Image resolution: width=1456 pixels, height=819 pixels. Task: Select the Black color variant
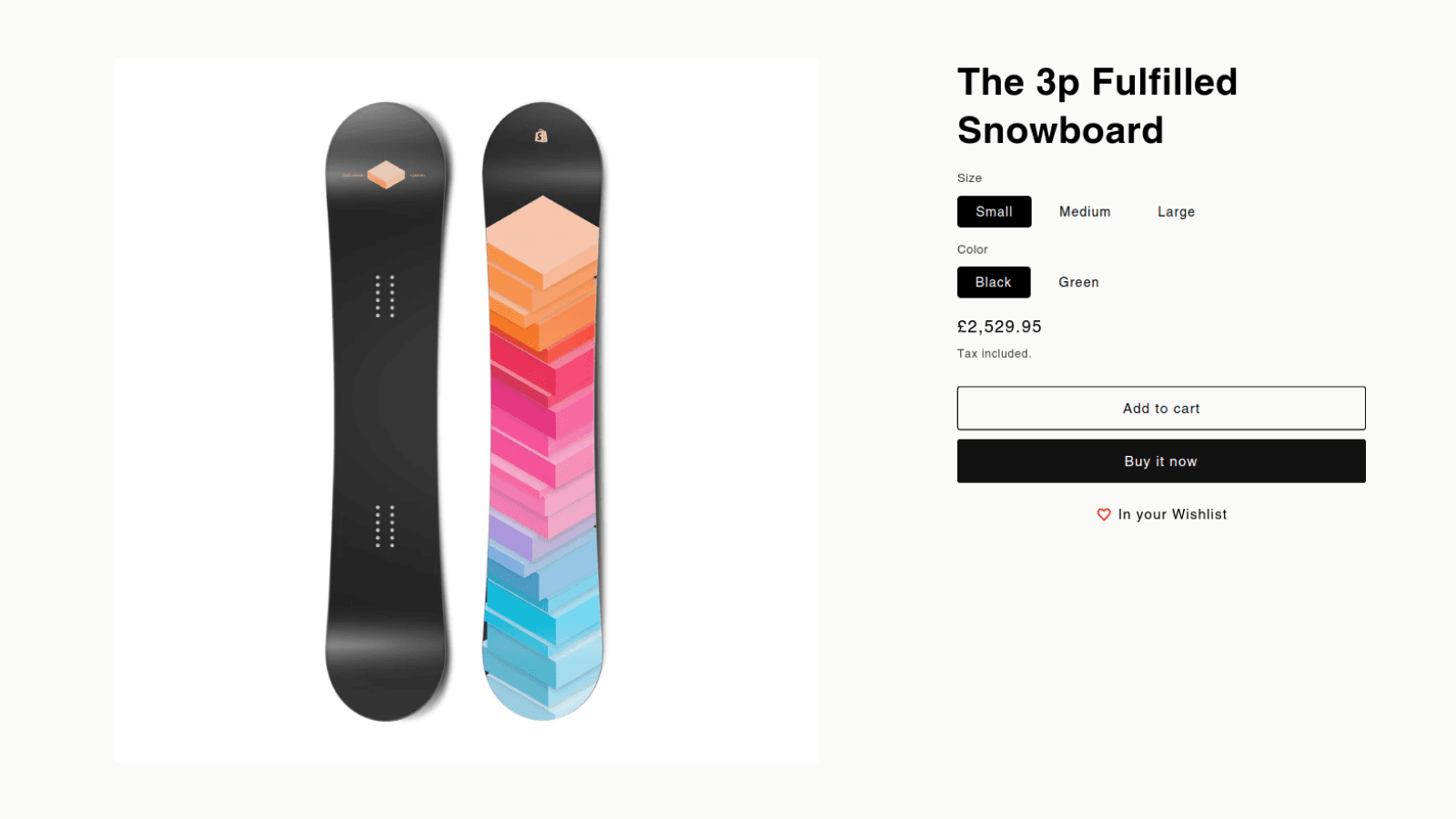(993, 282)
